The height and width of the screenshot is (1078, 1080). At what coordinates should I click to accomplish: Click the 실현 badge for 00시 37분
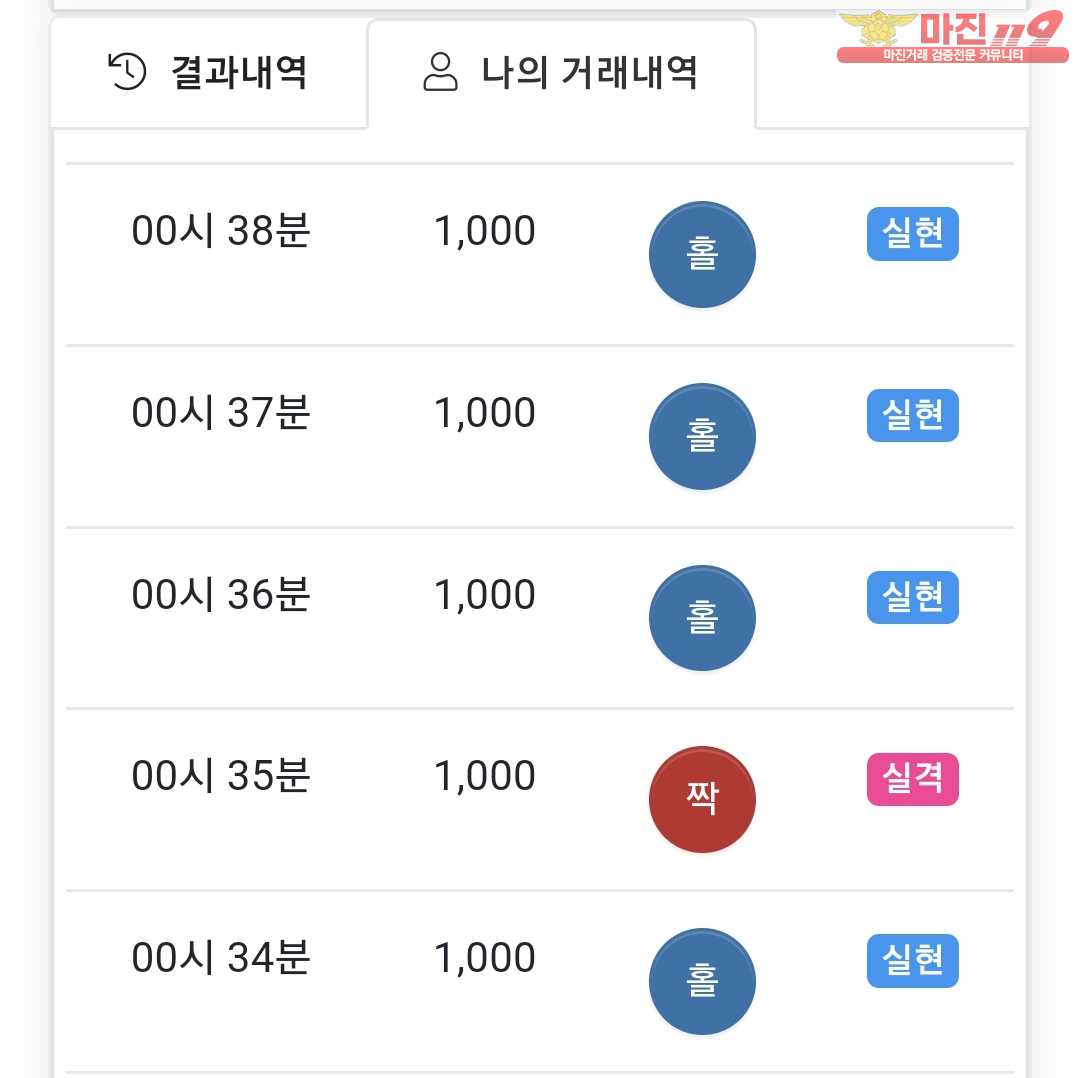tap(912, 415)
